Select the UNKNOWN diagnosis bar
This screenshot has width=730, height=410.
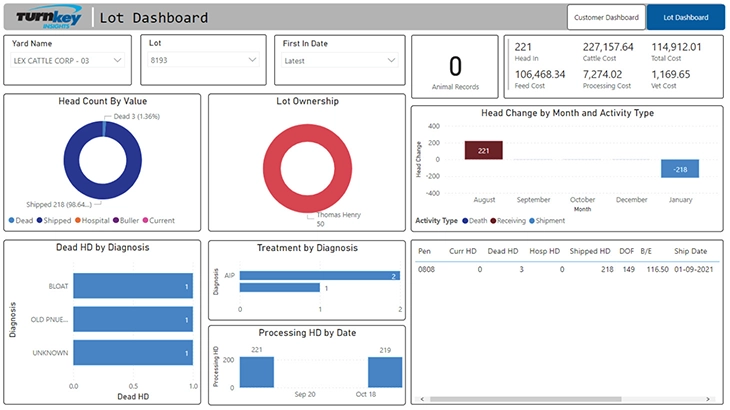pyautogui.click(x=133, y=353)
